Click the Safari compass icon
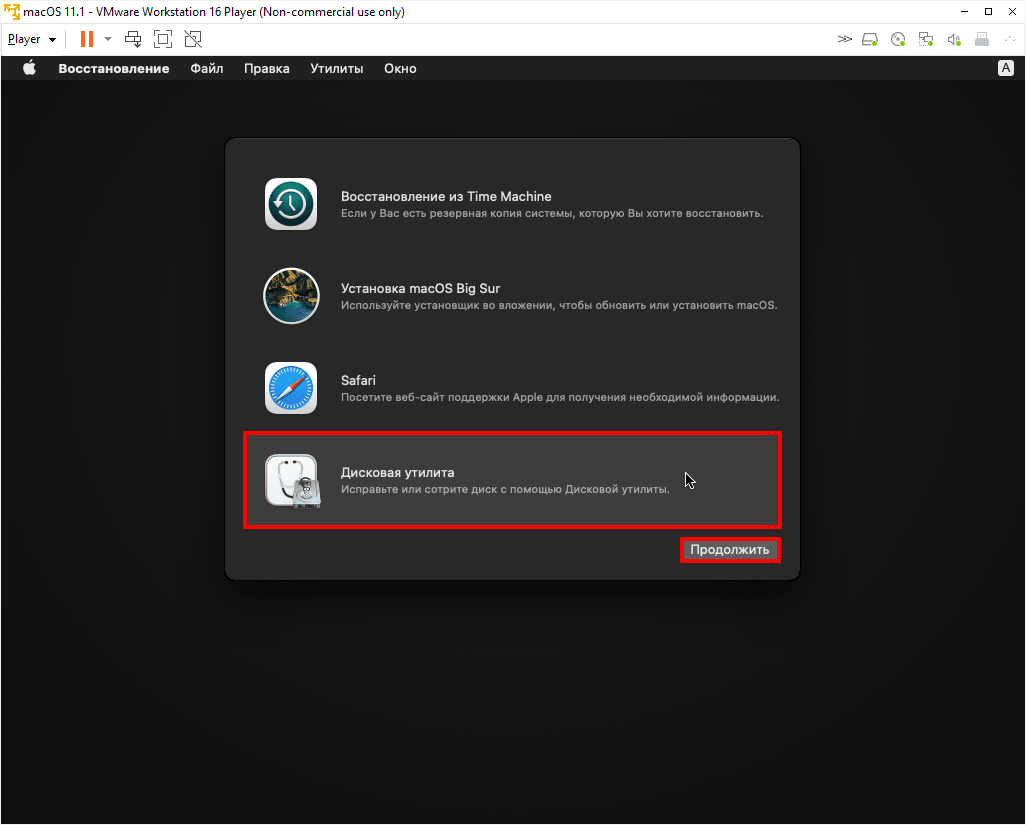The height and width of the screenshot is (825, 1026). pyautogui.click(x=291, y=388)
